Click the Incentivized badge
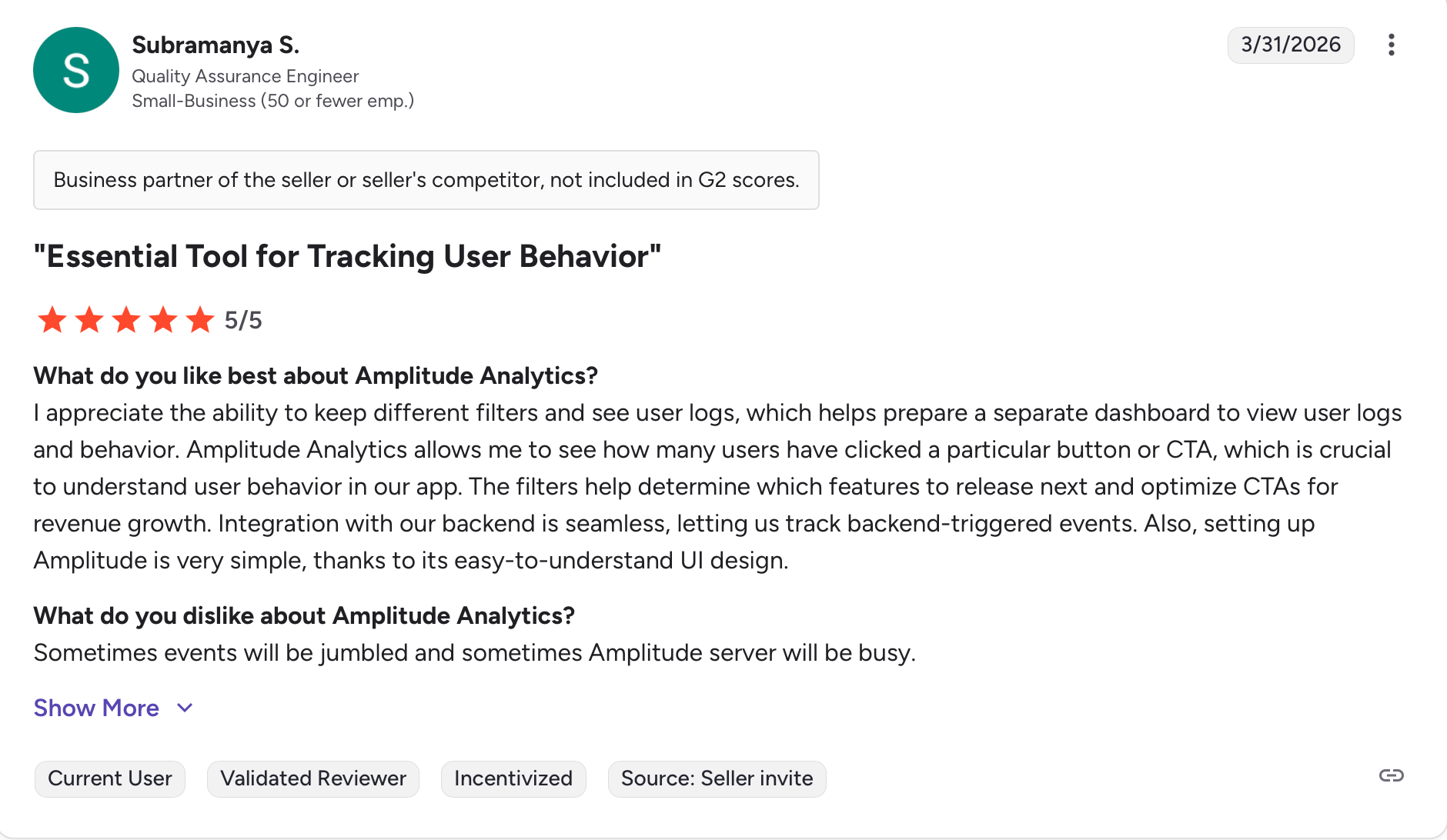The image size is (1447, 840). point(513,778)
